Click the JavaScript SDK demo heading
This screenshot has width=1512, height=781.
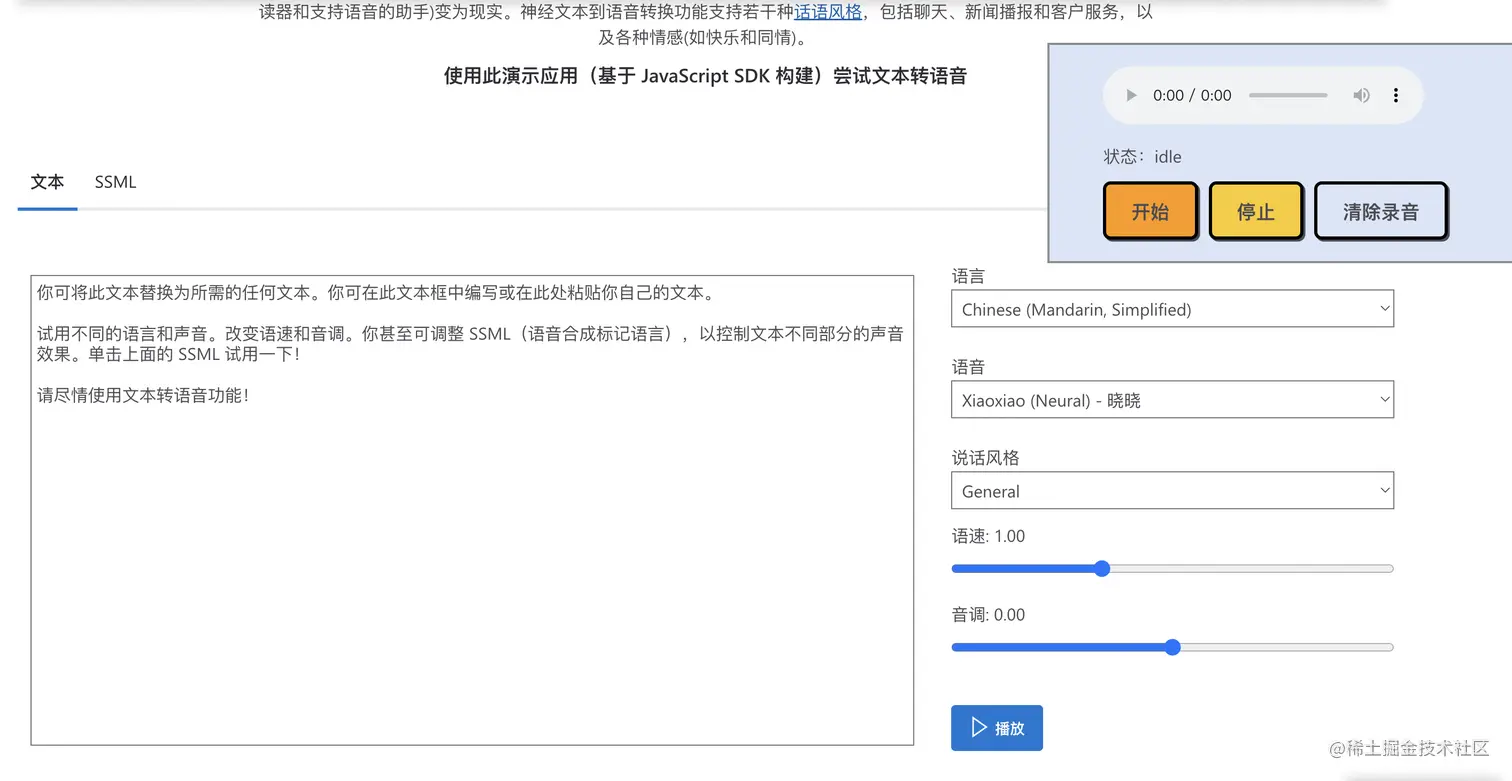pos(705,76)
